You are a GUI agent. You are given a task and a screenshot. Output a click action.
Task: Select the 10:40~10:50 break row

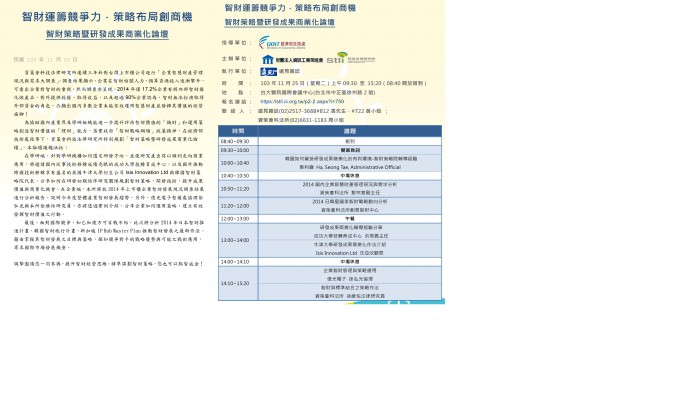coord(330,176)
